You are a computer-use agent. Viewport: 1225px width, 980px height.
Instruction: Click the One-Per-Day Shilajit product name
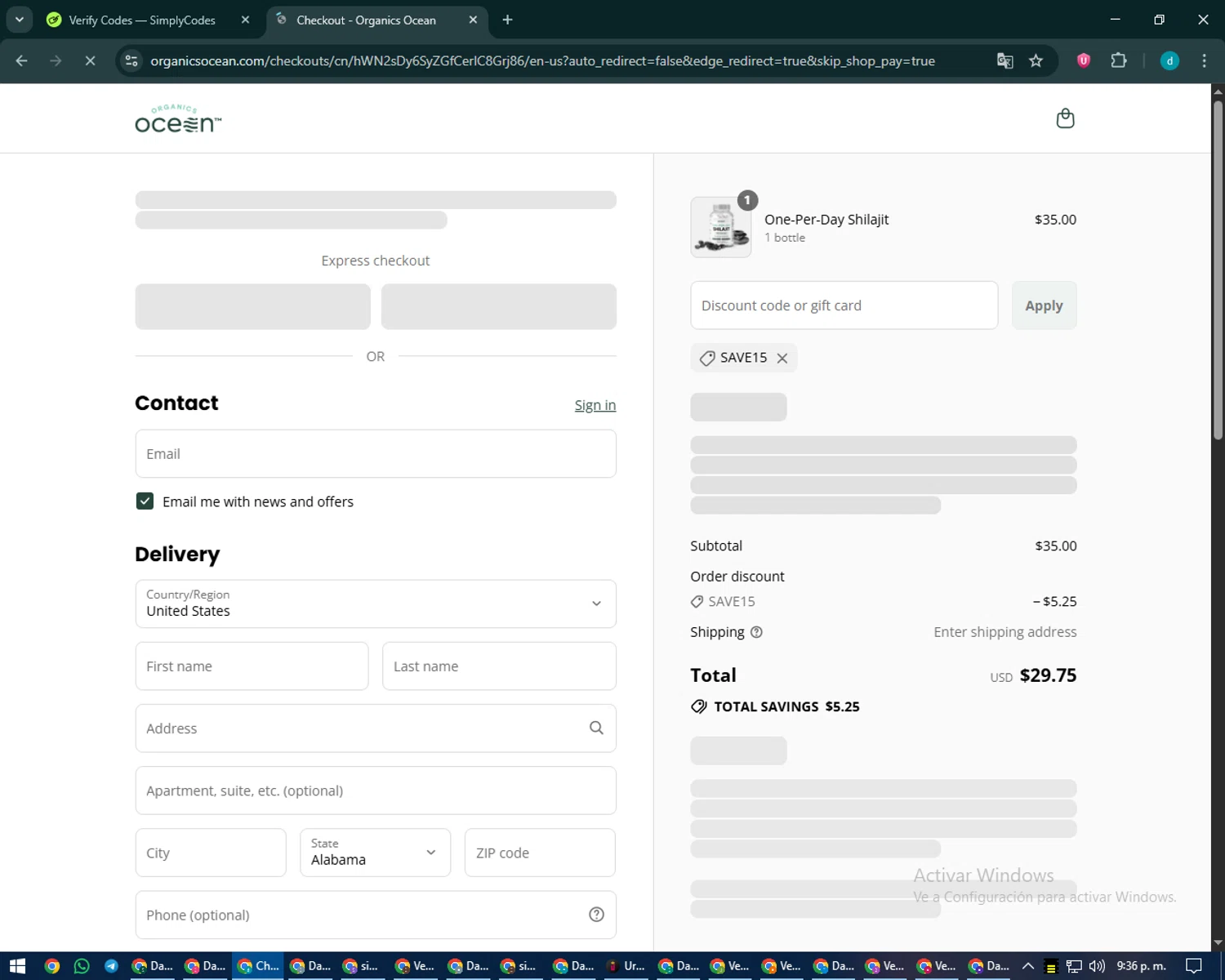click(826, 220)
